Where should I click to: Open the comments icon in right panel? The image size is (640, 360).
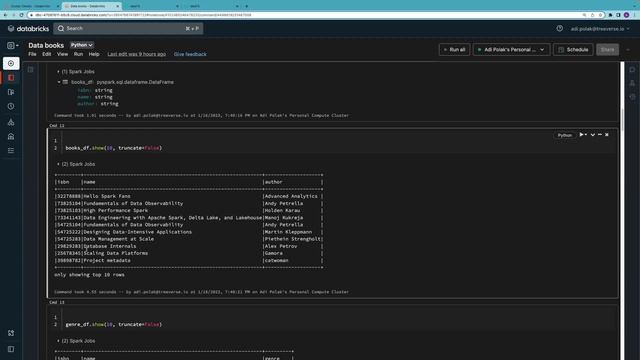tap(632, 69)
